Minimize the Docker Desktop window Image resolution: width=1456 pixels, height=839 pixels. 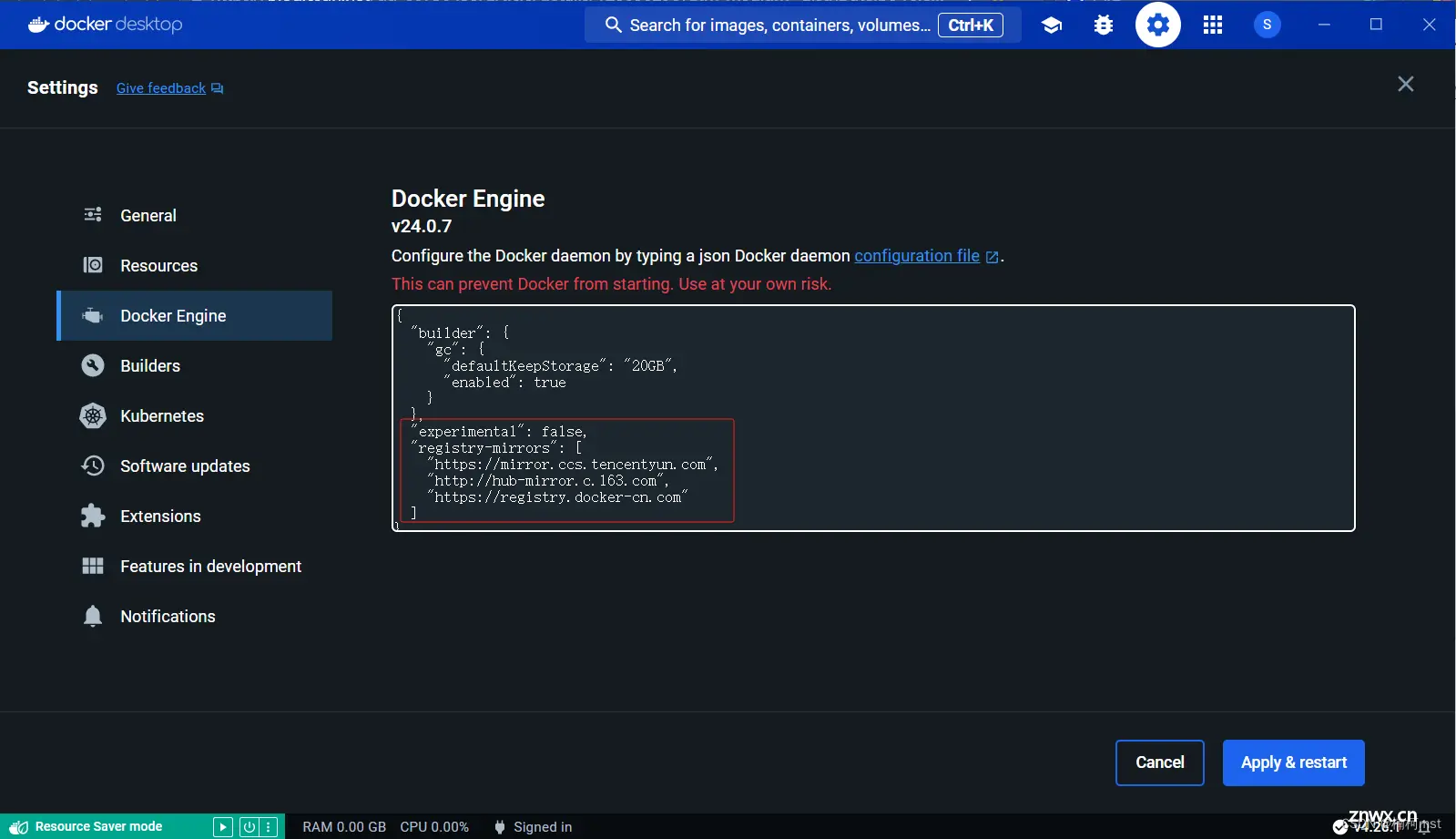pyautogui.click(x=1324, y=25)
